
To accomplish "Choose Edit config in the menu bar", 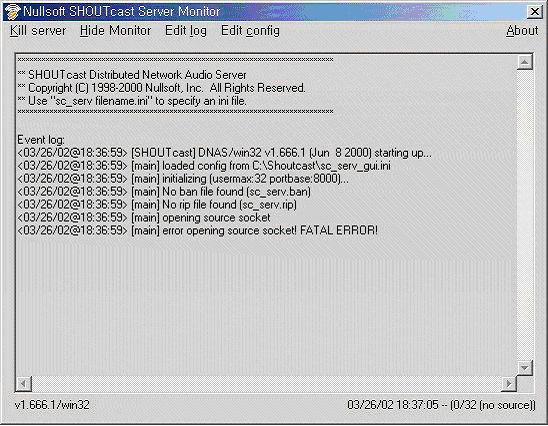I will (250, 31).
